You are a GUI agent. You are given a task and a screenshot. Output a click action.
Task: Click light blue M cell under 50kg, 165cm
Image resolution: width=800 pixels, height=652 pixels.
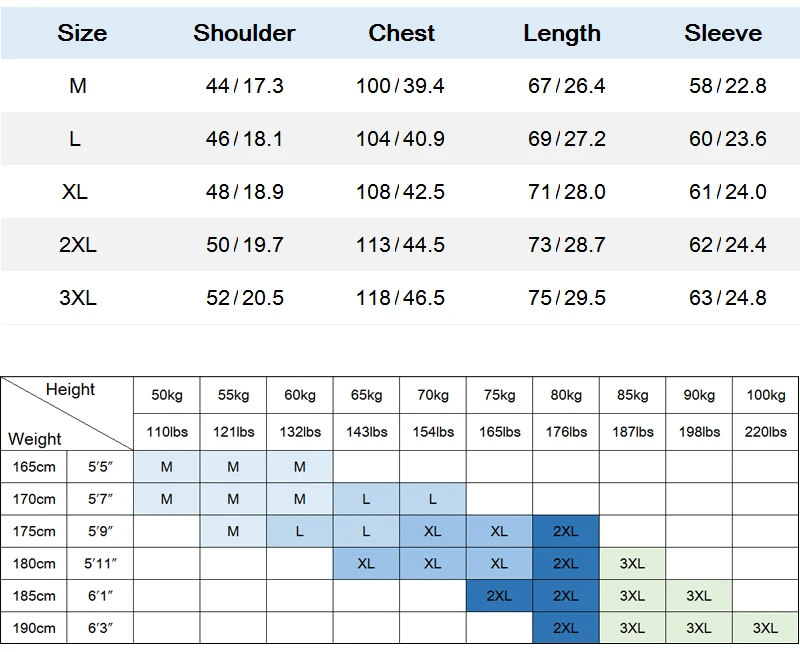(x=167, y=467)
